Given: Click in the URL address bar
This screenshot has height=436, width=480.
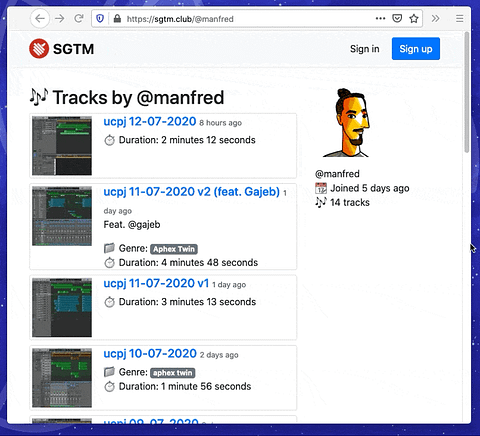Looking at the screenshot, I should pyautogui.click(x=247, y=19).
